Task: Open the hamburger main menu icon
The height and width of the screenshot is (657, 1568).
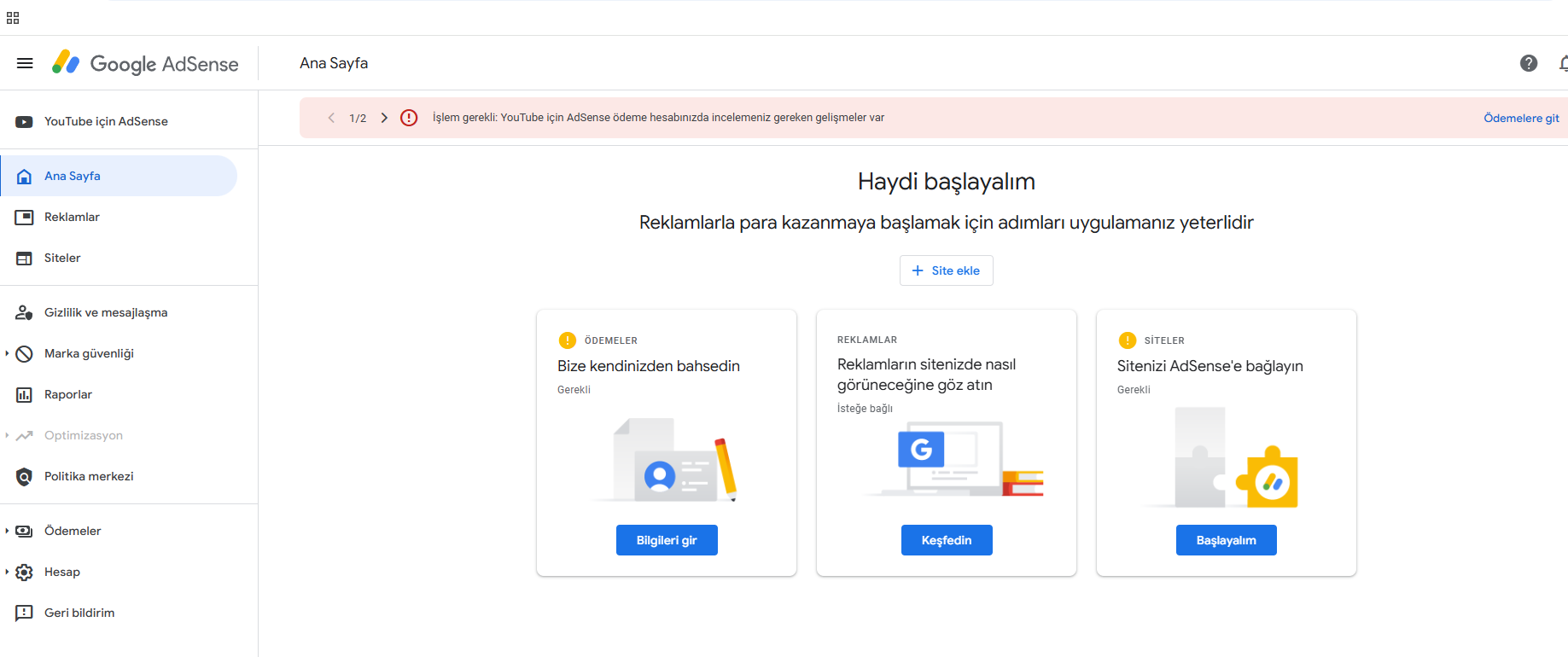Action: pos(25,63)
